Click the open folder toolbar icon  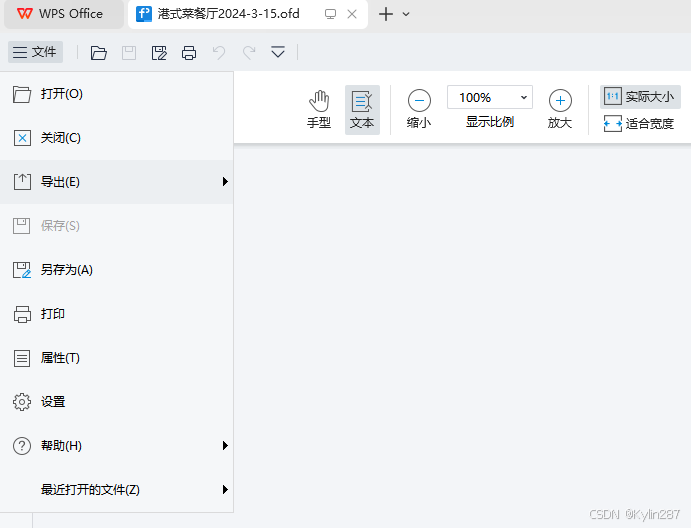tap(99, 52)
